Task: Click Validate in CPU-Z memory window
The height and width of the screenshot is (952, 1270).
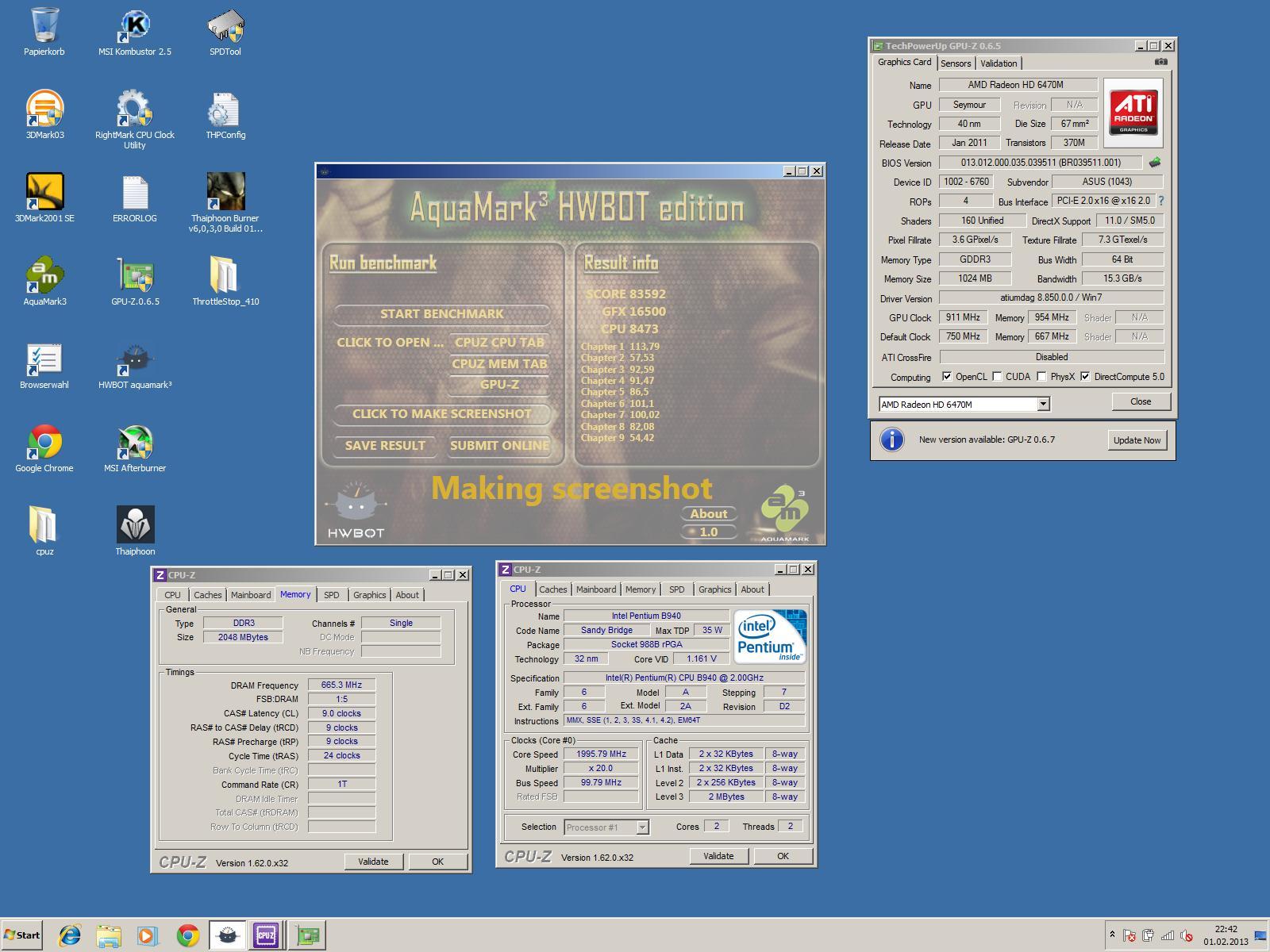Action: [x=373, y=862]
